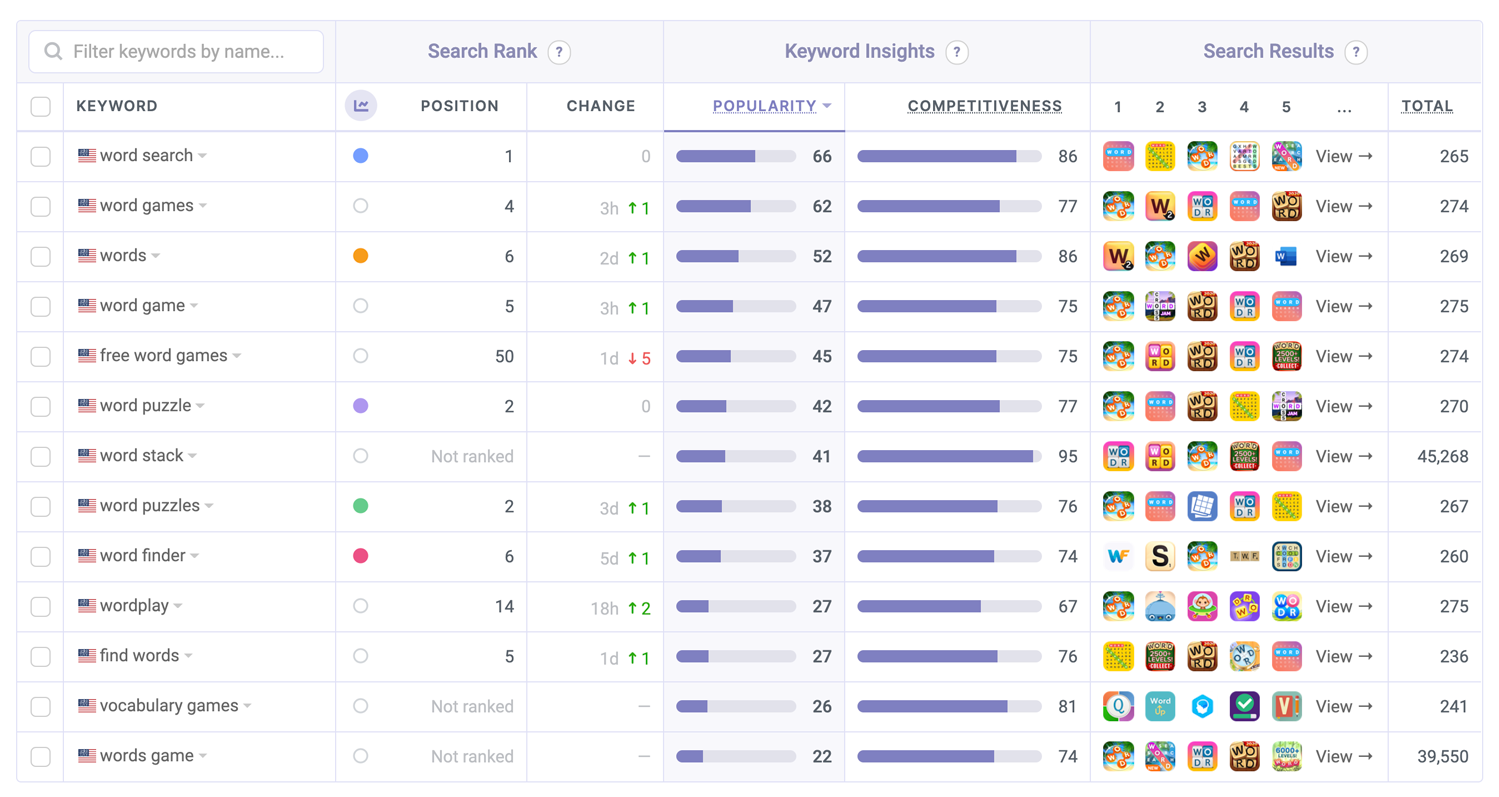Open the Search Rank help question mark
The height and width of the screenshot is (797, 1499).
click(559, 52)
